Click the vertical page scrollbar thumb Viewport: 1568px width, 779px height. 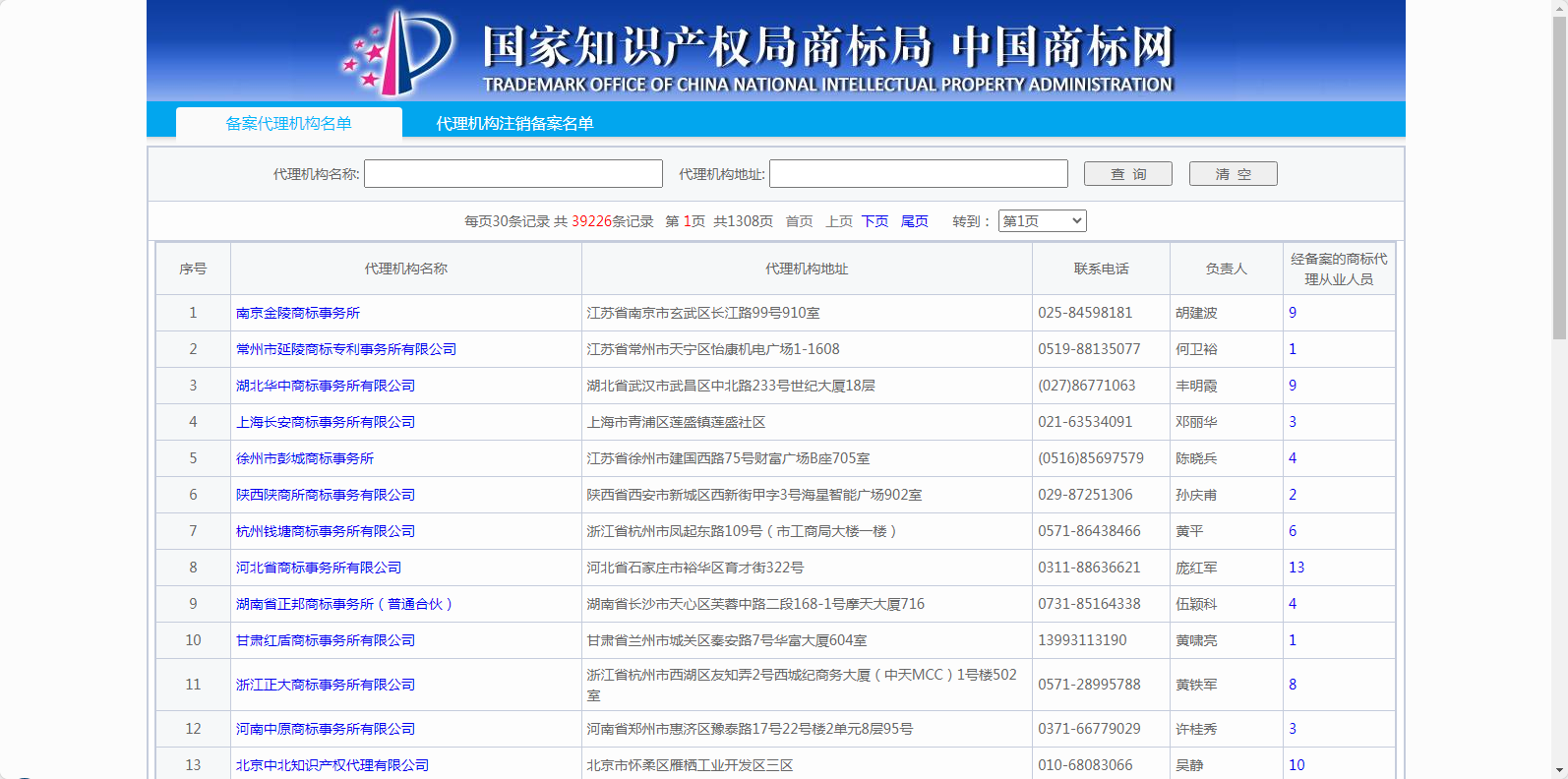1559,178
